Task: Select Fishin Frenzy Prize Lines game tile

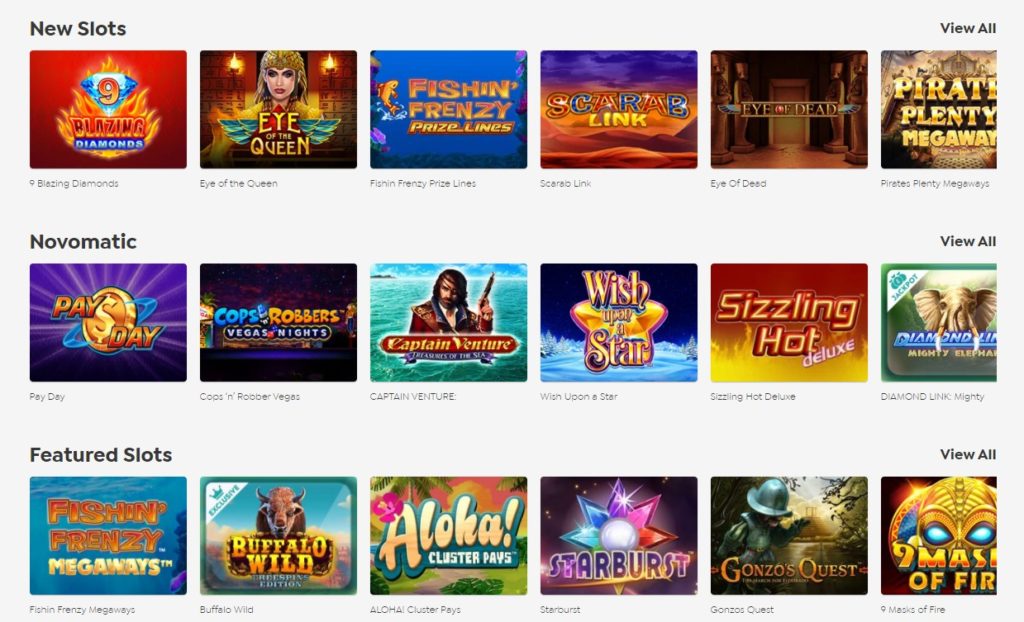Action: click(449, 109)
